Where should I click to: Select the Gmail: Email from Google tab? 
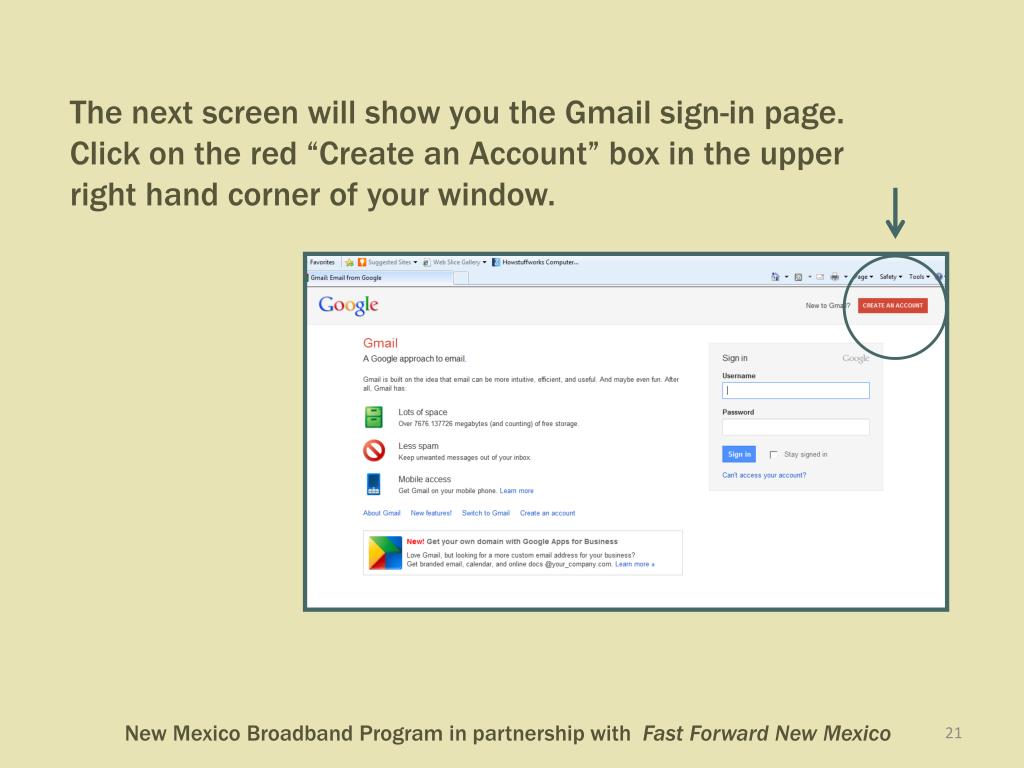coord(379,278)
